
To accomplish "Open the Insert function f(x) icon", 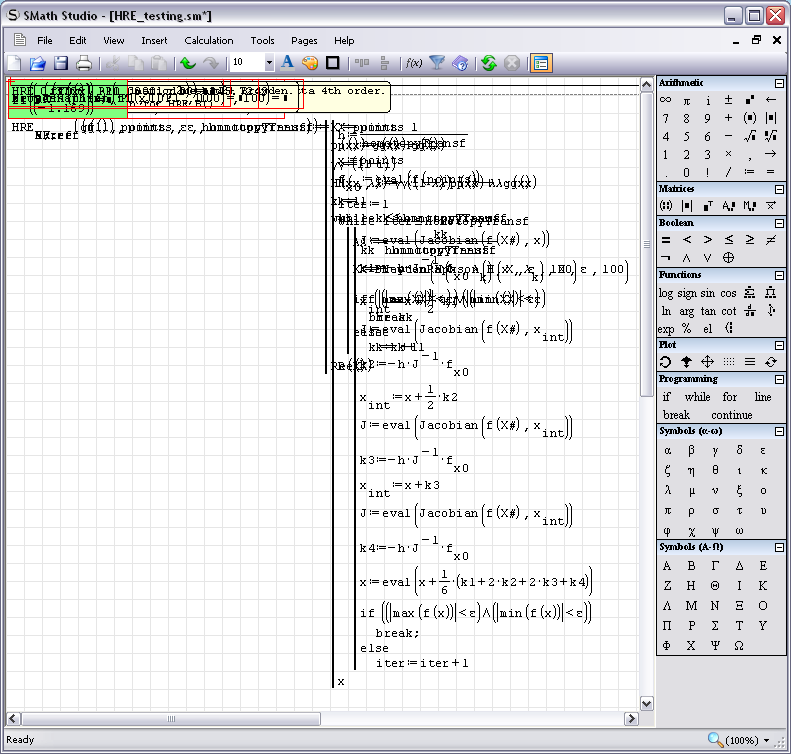I will tap(412, 63).
